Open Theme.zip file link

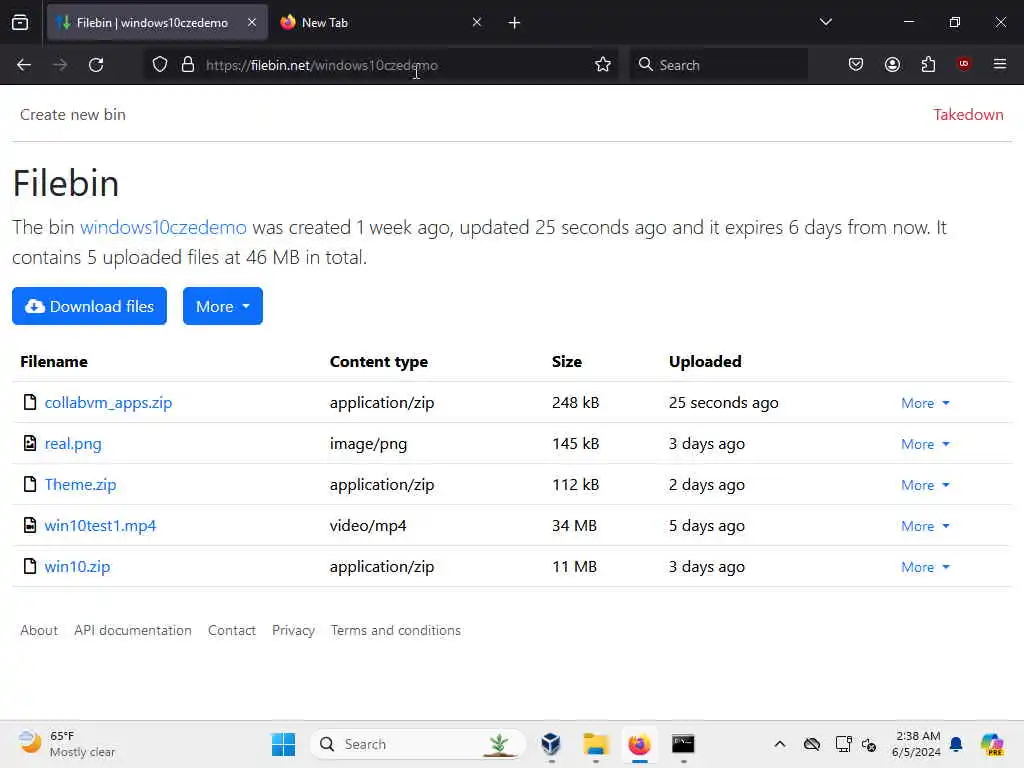[x=80, y=485]
